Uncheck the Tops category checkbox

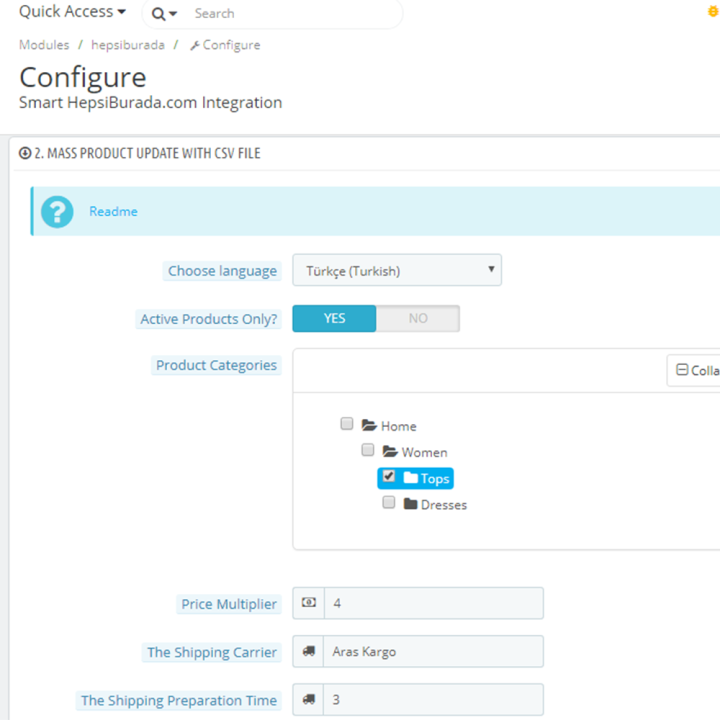[388, 476]
